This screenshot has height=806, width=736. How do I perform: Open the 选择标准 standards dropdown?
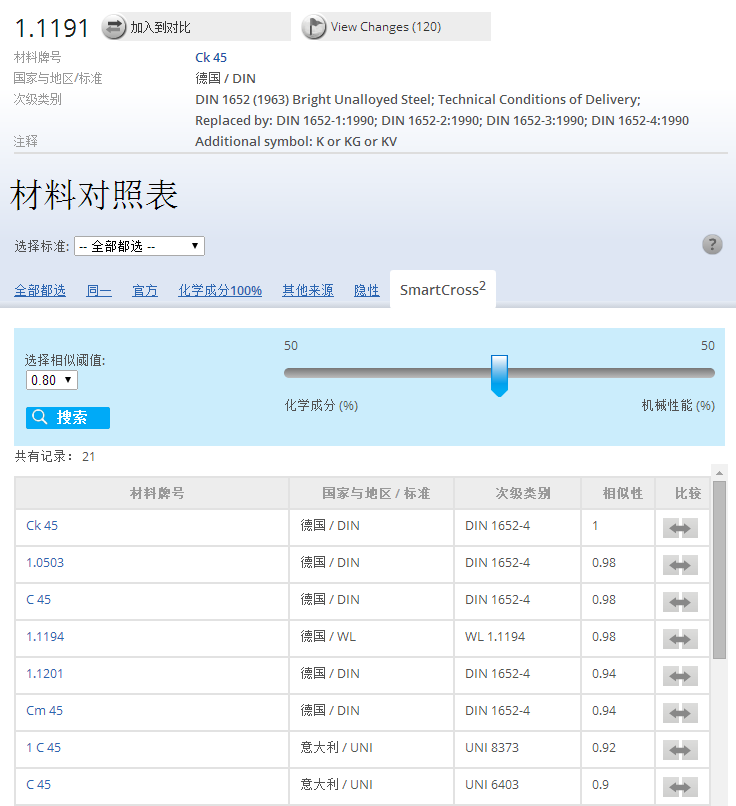(140, 246)
